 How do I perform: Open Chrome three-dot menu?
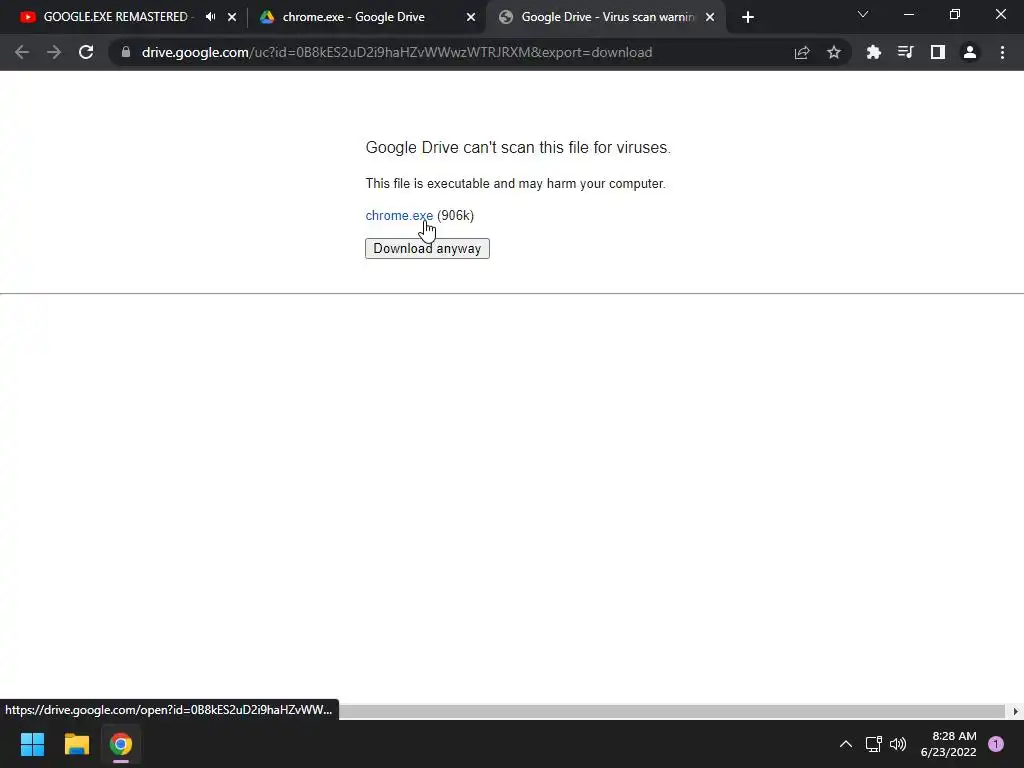tap(1002, 52)
